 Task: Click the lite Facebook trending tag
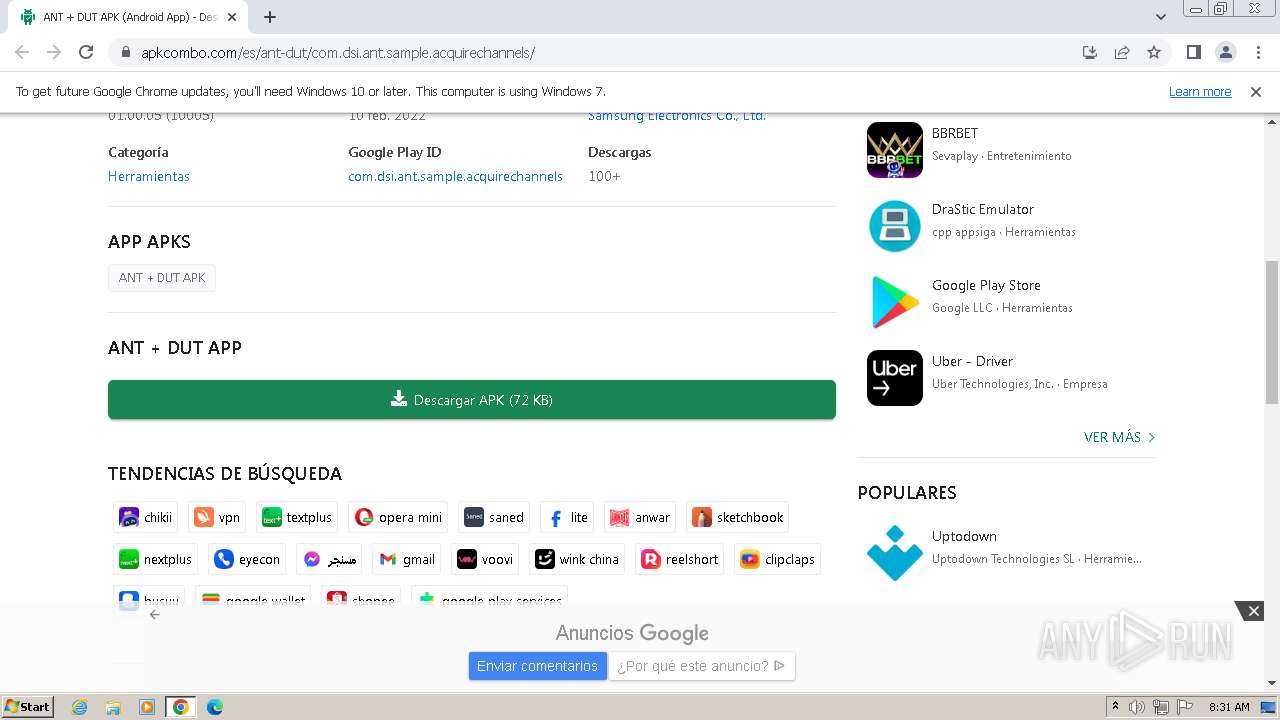(567, 517)
